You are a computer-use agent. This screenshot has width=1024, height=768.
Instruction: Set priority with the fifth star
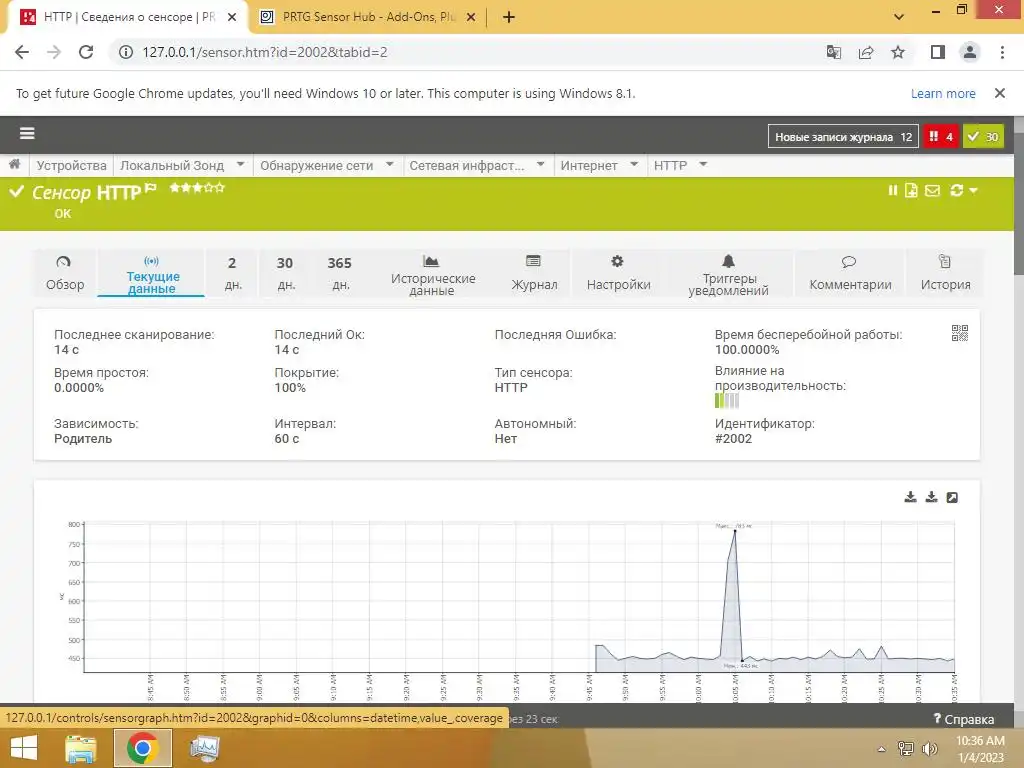click(219, 187)
